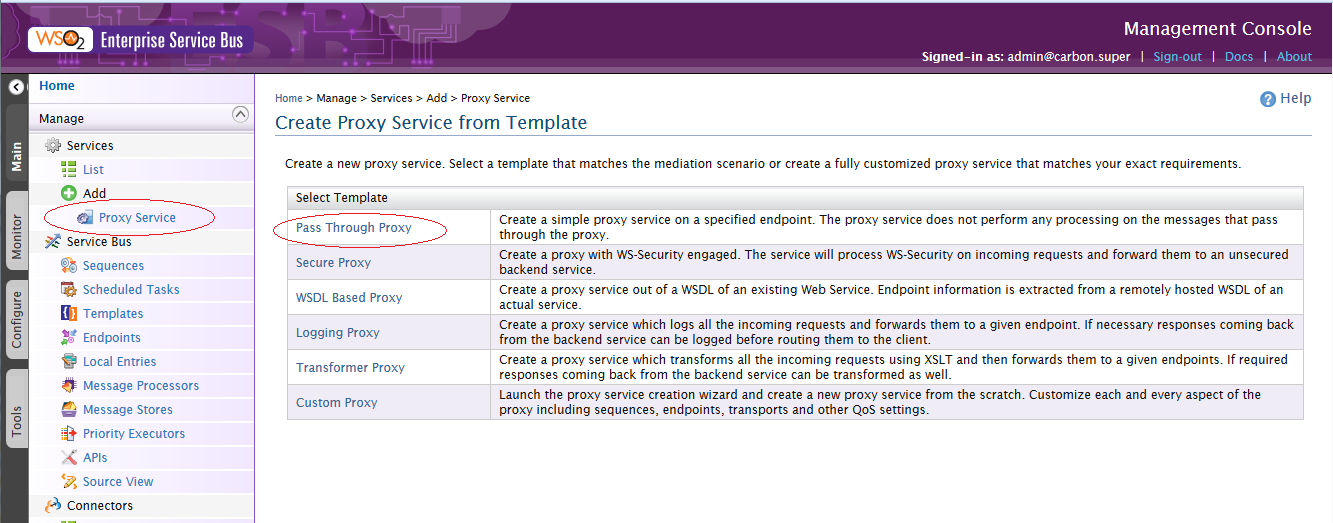Click the Priority Executors icon

tap(69, 433)
